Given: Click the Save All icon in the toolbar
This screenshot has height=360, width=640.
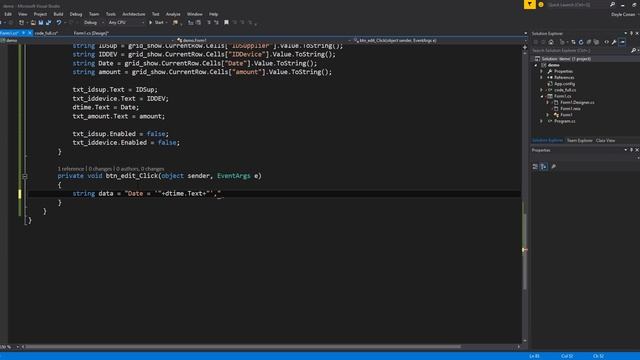Looking at the screenshot, I should click(48, 22).
